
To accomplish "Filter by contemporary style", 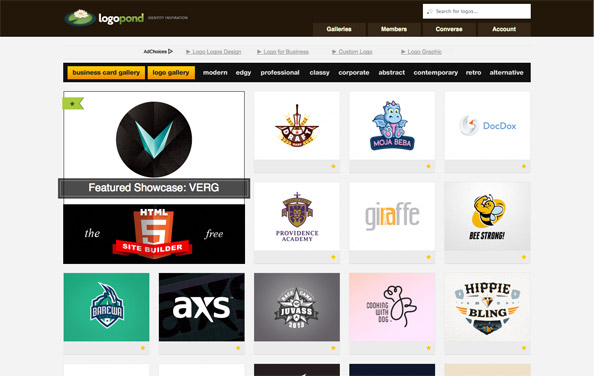I will click(436, 73).
